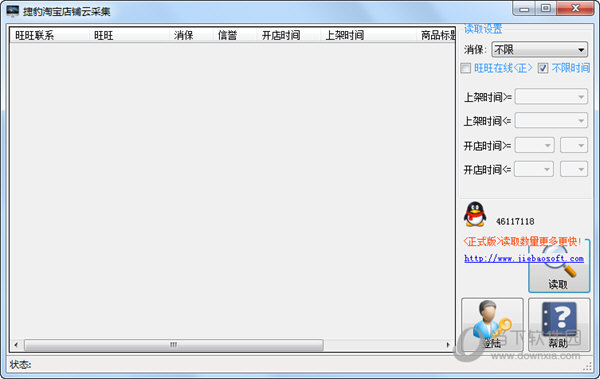Open the jiebaosoft.com website link

coord(524,258)
